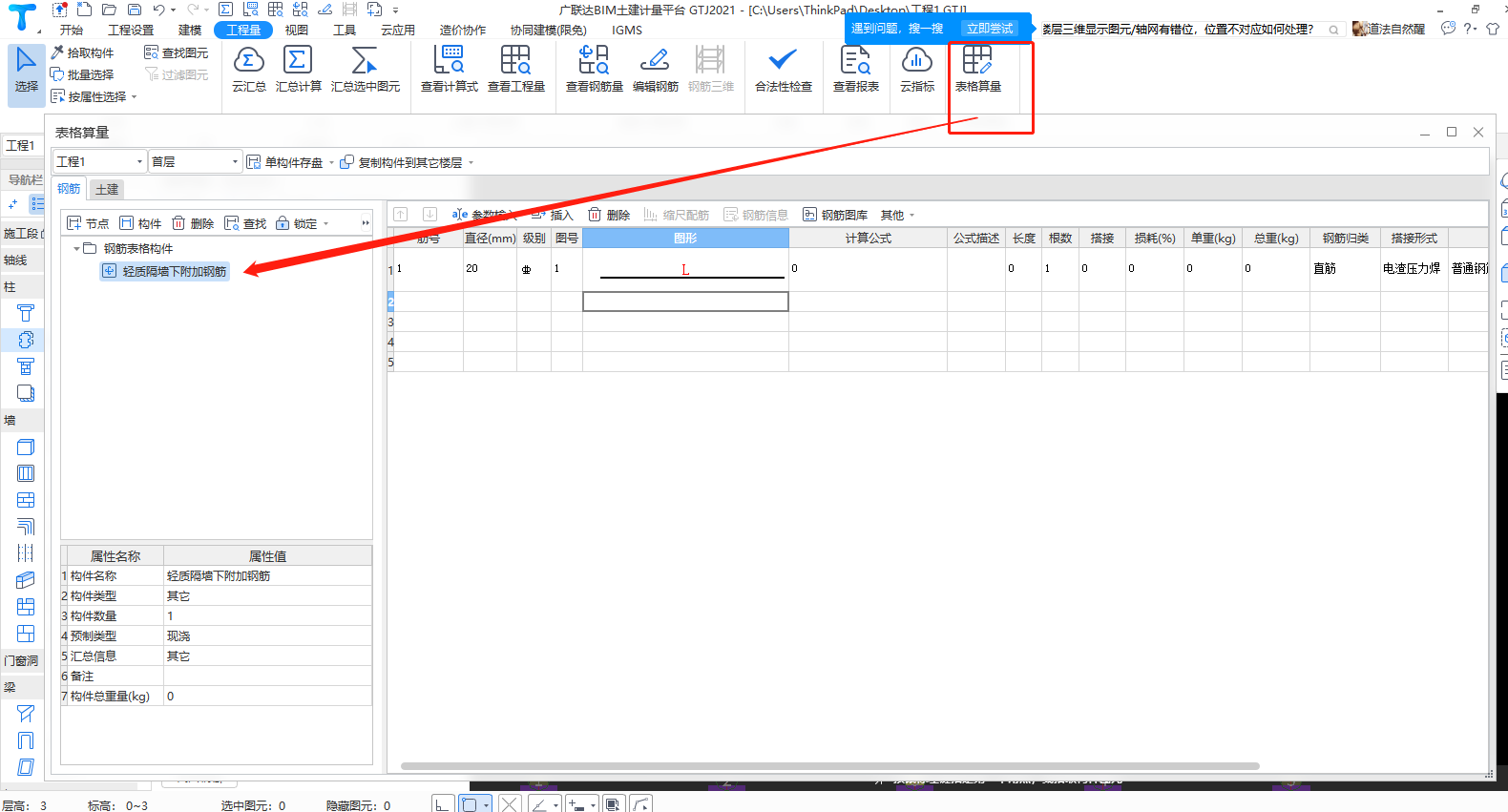Open the 单构件存盘 dropdown arrow

coord(331,162)
